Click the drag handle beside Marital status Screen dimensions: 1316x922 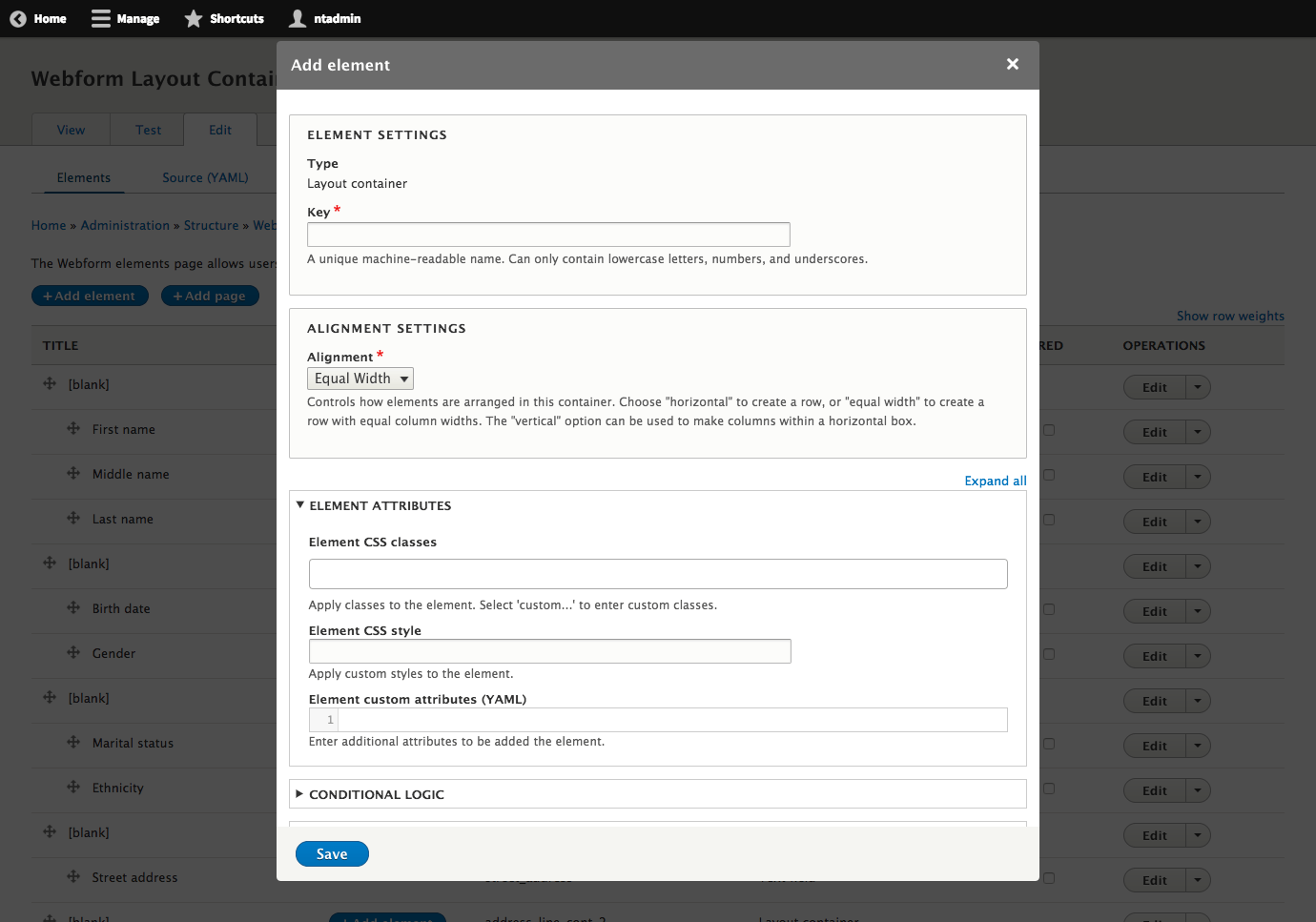click(x=73, y=743)
